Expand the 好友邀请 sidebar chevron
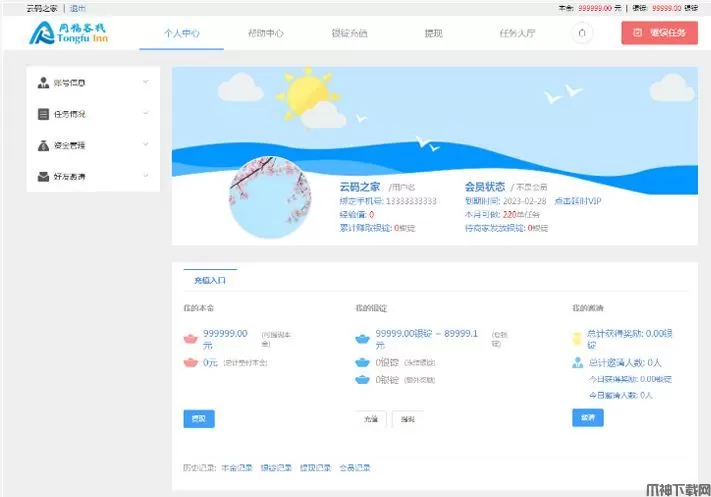Viewport: 711px width, 497px height. (x=145, y=177)
